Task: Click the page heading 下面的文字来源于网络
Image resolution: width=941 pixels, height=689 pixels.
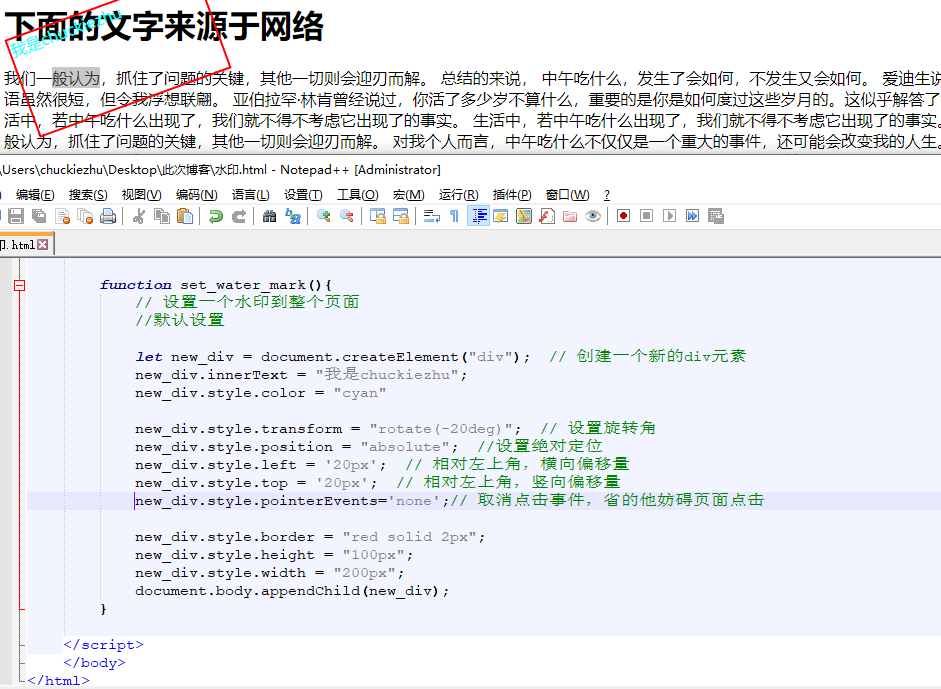Action: (164, 27)
